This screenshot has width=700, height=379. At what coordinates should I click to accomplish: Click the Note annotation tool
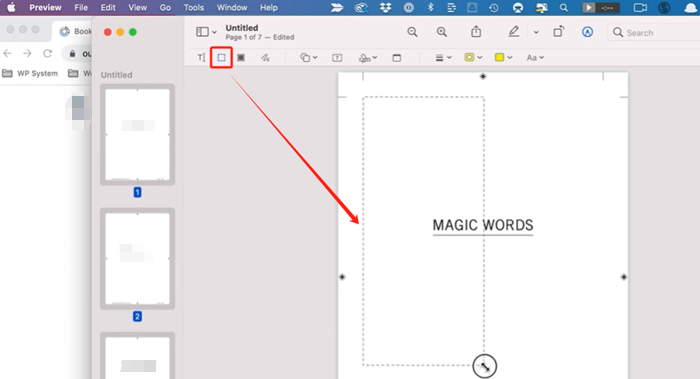pyautogui.click(x=396, y=58)
